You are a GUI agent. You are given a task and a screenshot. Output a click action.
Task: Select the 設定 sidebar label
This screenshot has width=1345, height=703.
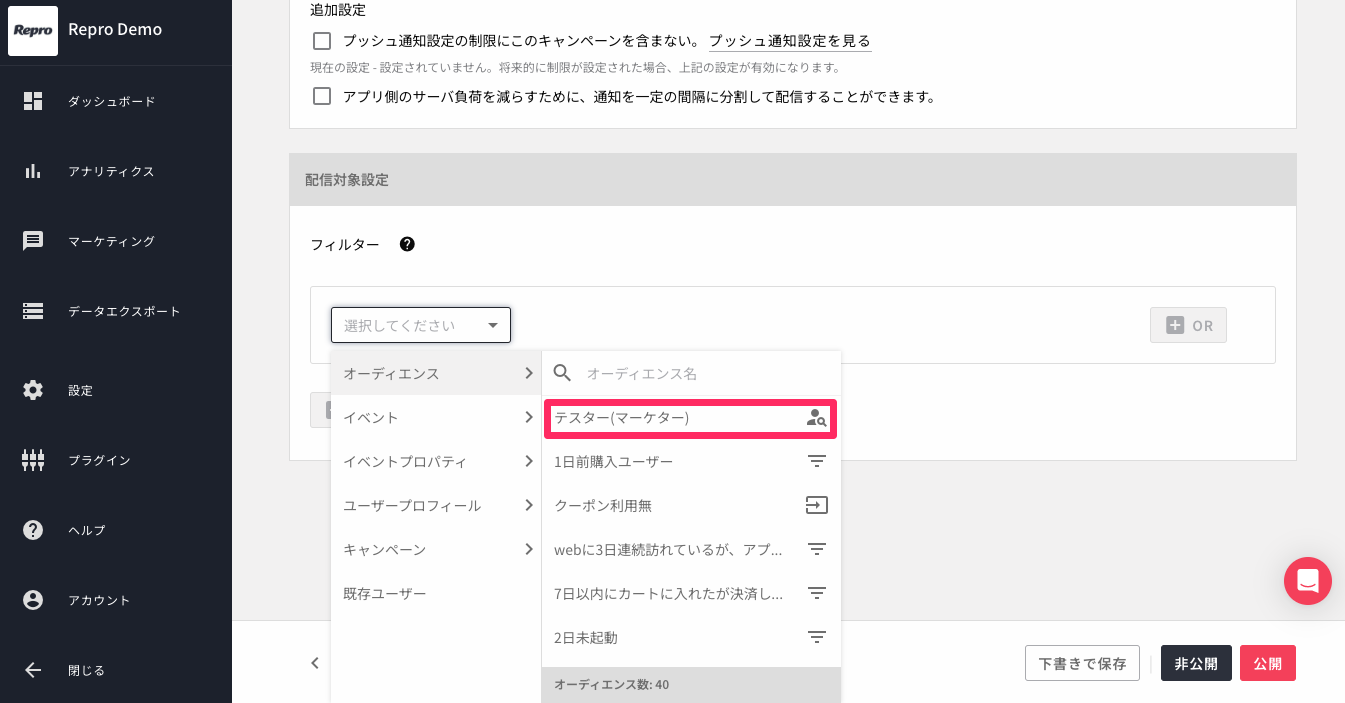80,390
